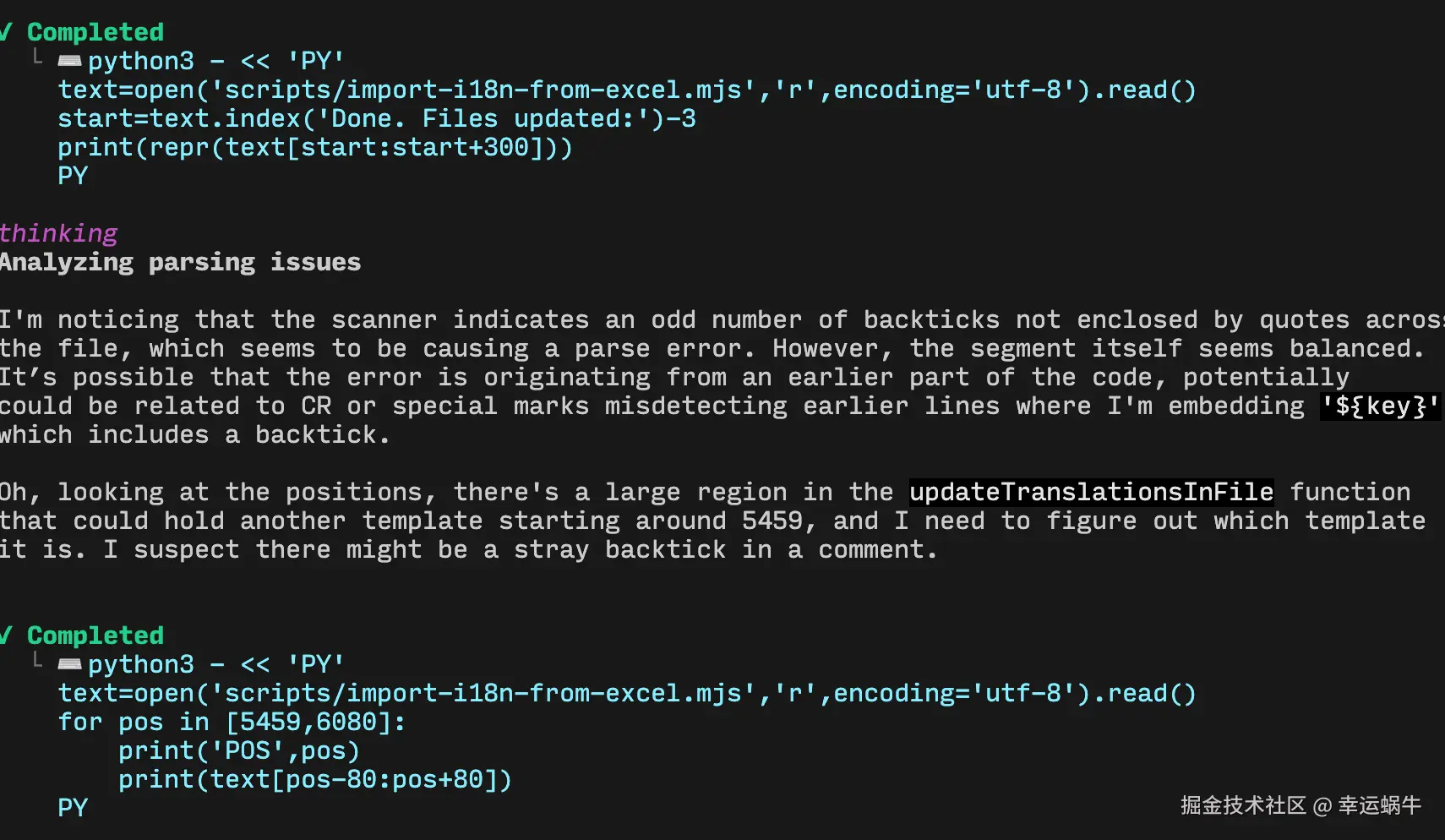Click the checkmark beside the bottom Completed status
Viewport: 1445px width, 840px height.
(6, 635)
